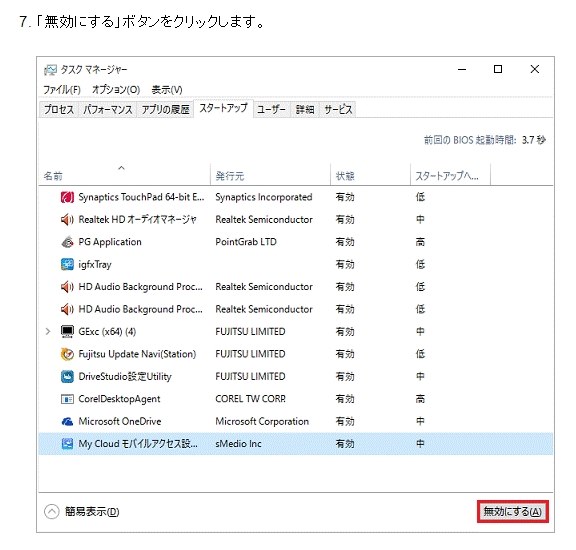
Task: Click the igfxTray icon
Action: tap(67, 265)
